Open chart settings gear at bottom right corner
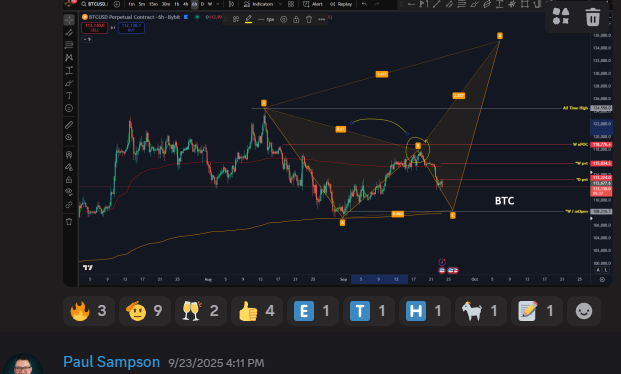The height and width of the screenshot is (374, 621). point(602,279)
